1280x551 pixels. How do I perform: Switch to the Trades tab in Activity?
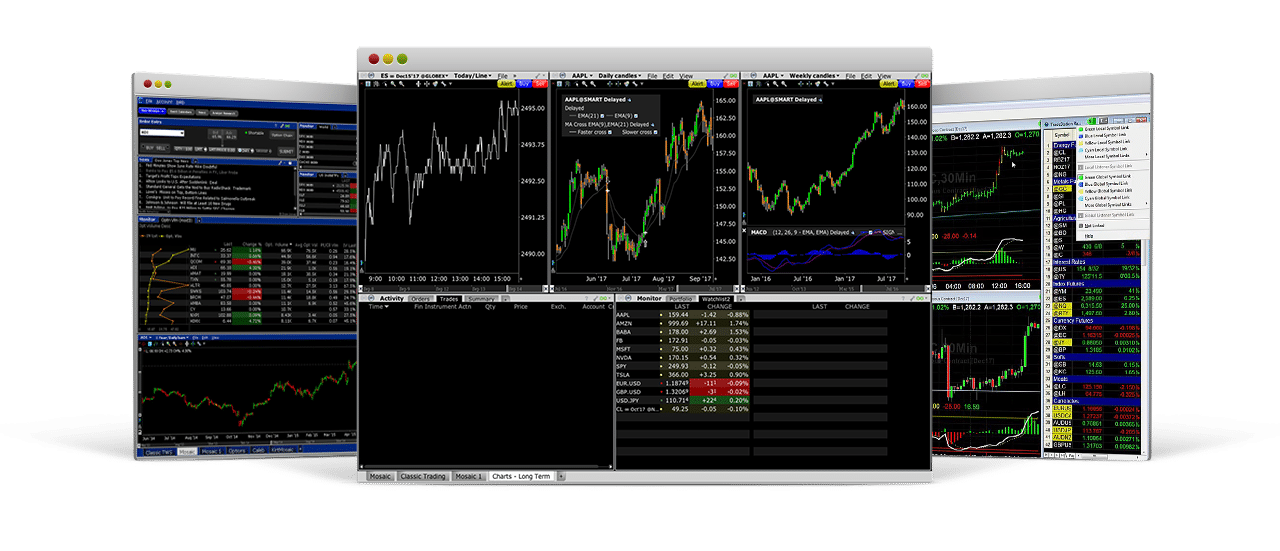click(449, 299)
